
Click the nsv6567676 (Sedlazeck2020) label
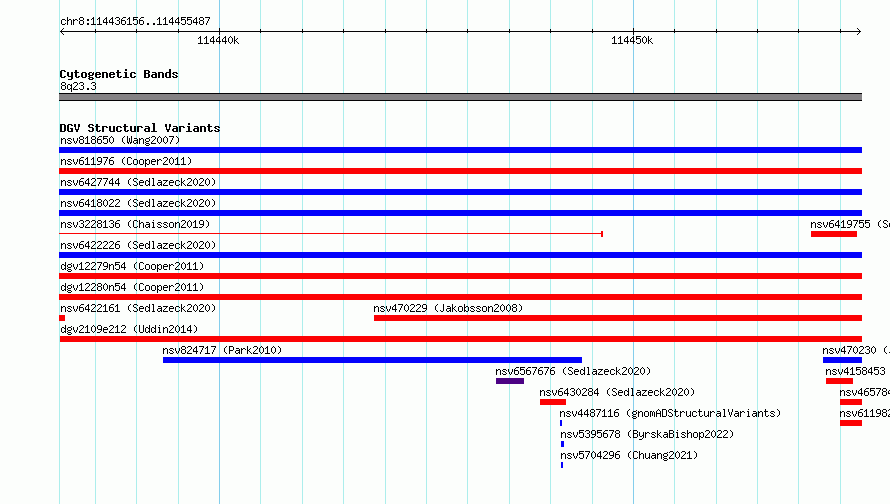coord(573,371)
